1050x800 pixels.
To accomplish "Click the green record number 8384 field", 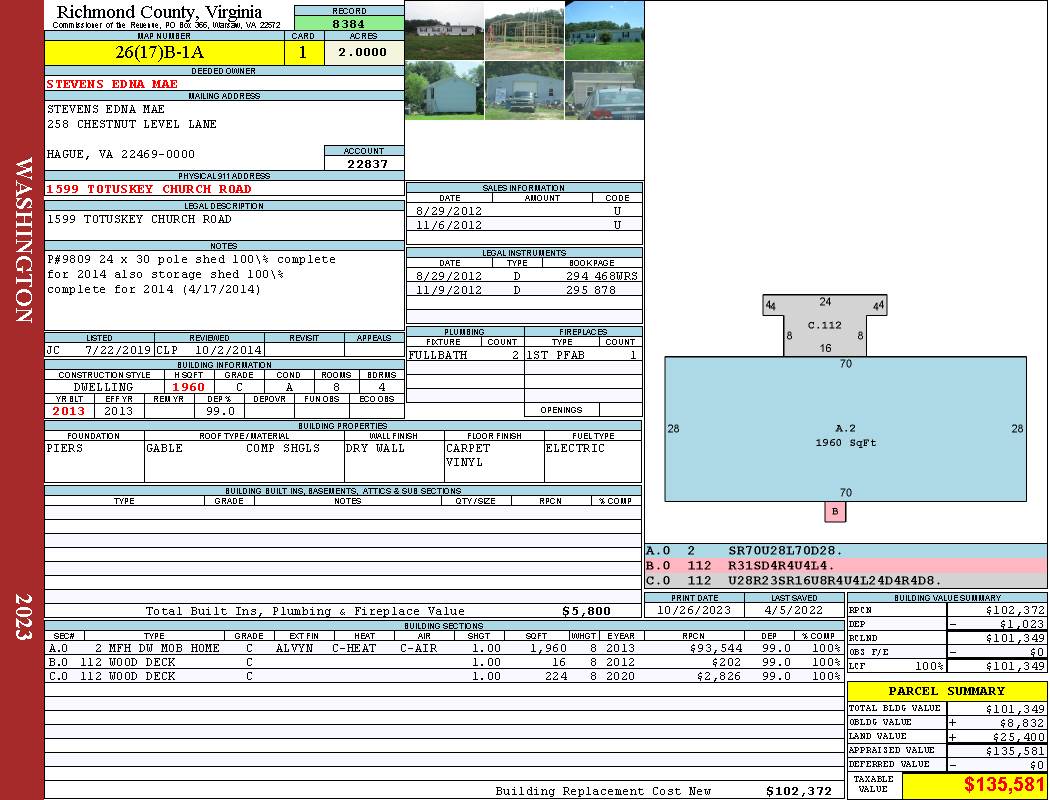I will point(349,23).
